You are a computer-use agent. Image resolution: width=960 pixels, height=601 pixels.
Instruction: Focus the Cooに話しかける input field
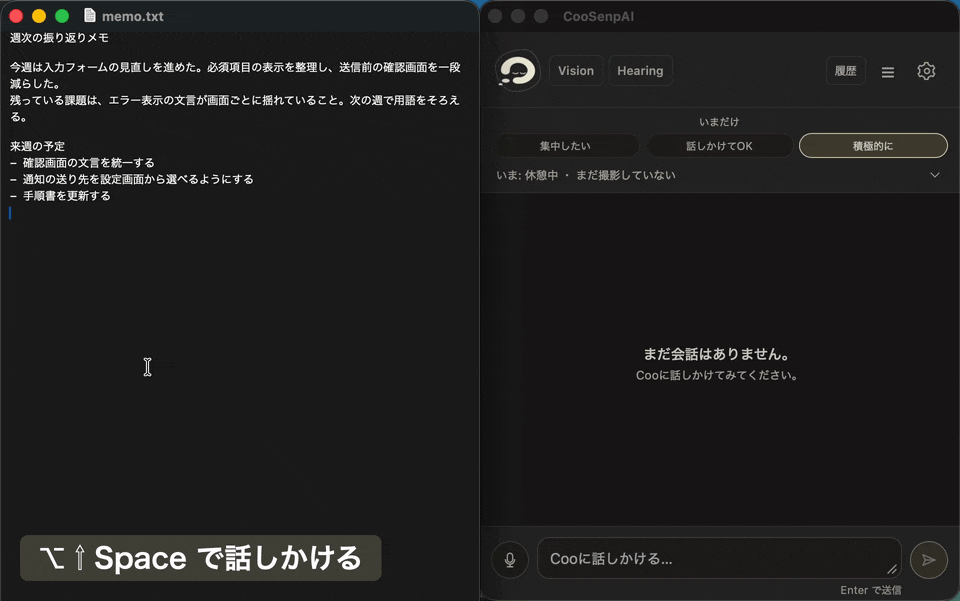pos(719,558)
